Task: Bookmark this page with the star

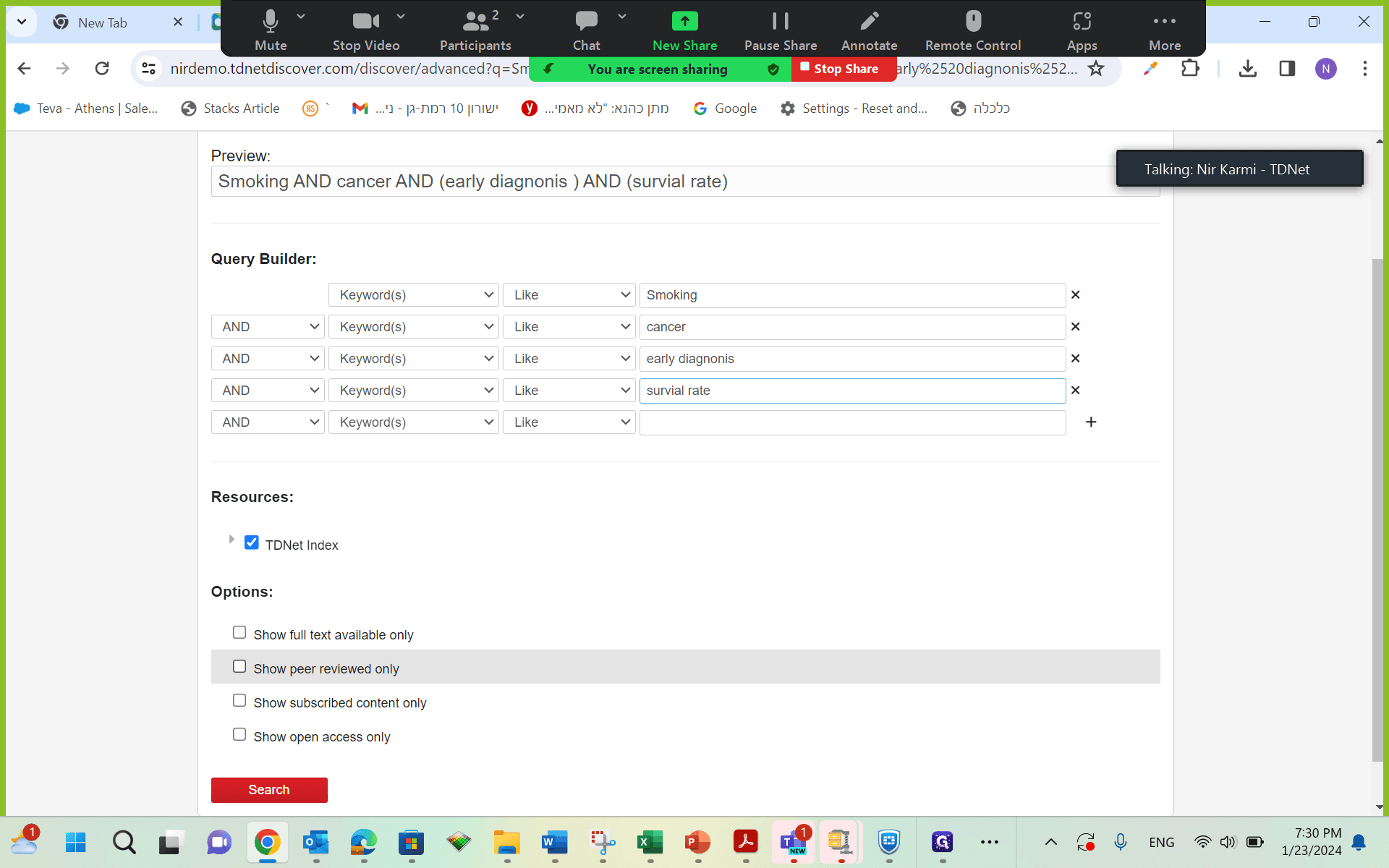Action: (x=1096, y=69)
